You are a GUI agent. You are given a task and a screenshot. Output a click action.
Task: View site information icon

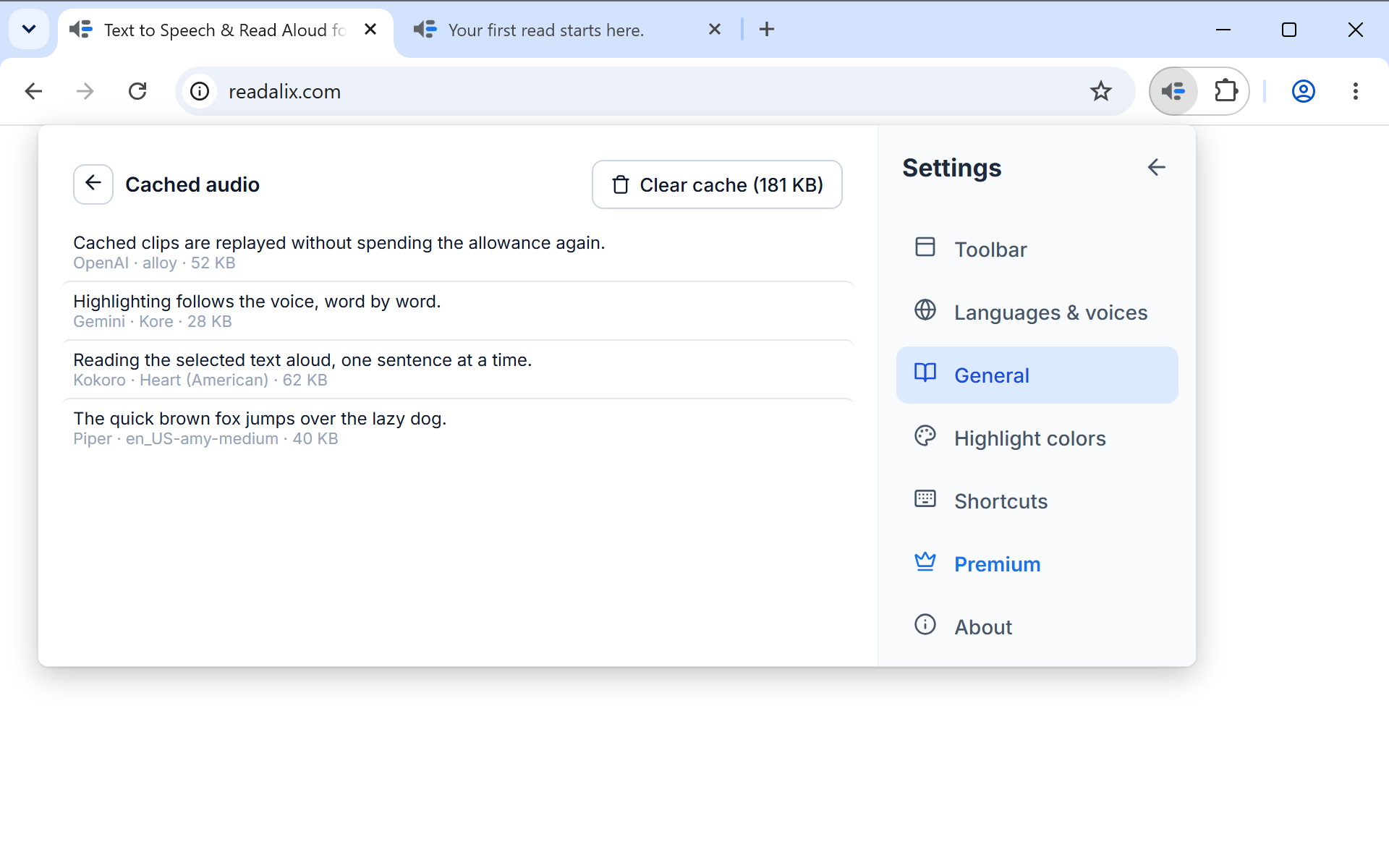coord(200,91)
